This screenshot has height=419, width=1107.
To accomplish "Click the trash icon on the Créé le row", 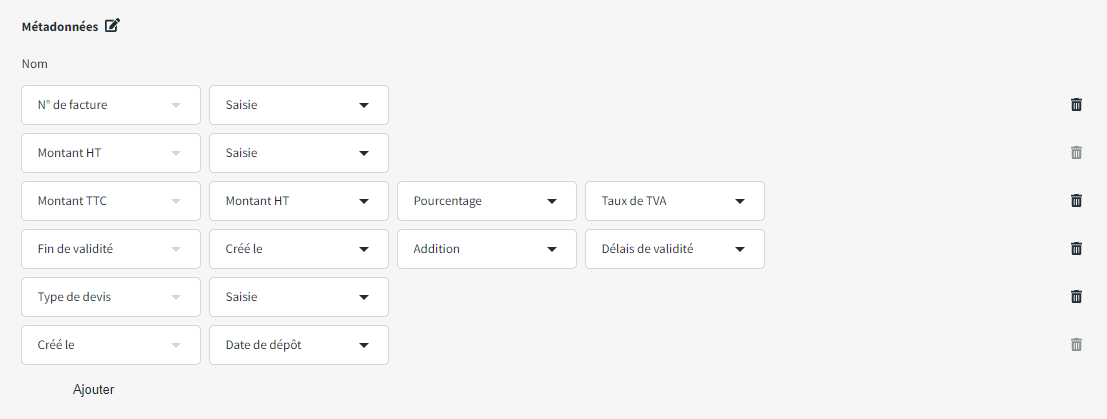I will coord(1076,345).
